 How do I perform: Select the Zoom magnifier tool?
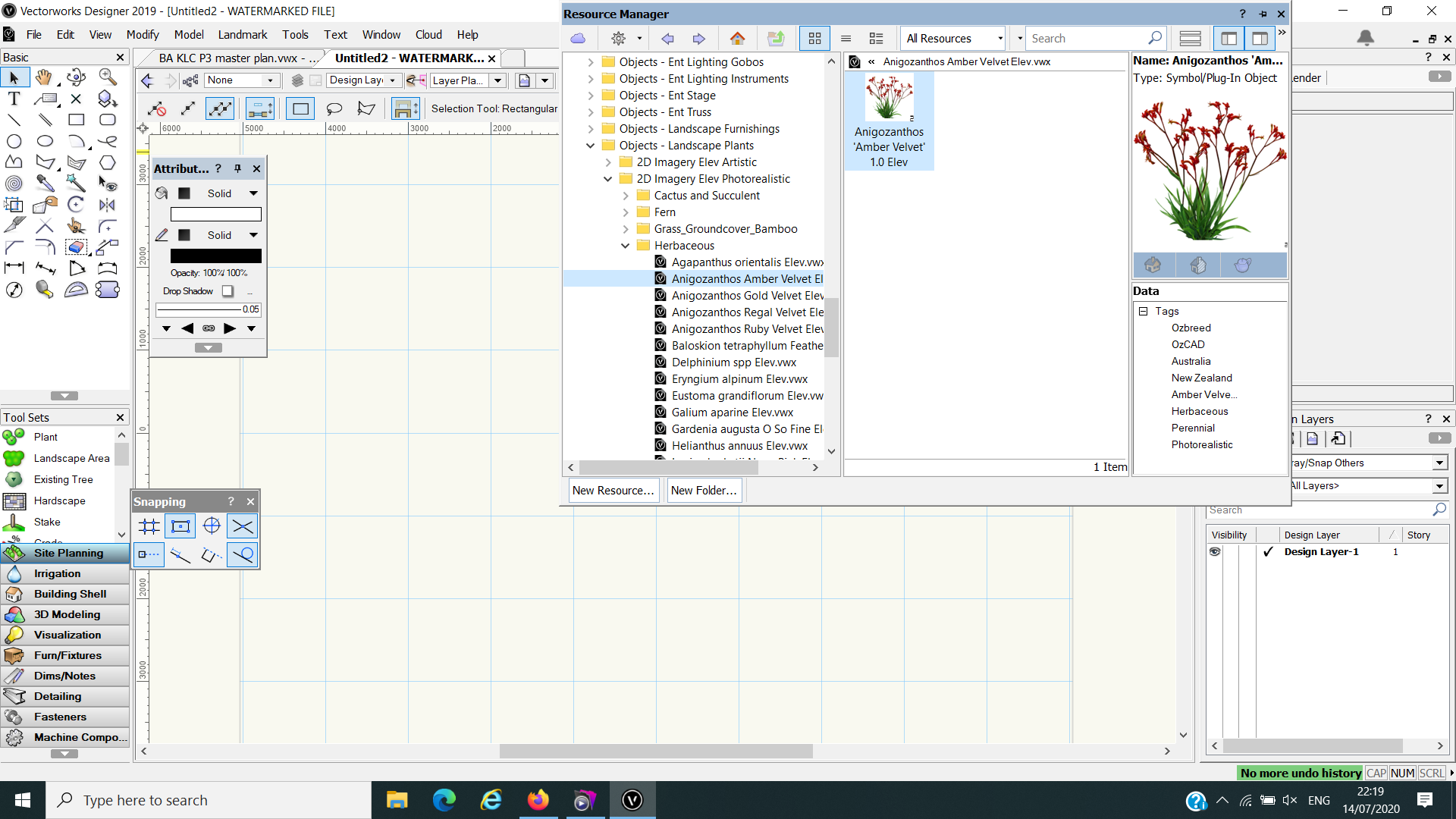107,77
